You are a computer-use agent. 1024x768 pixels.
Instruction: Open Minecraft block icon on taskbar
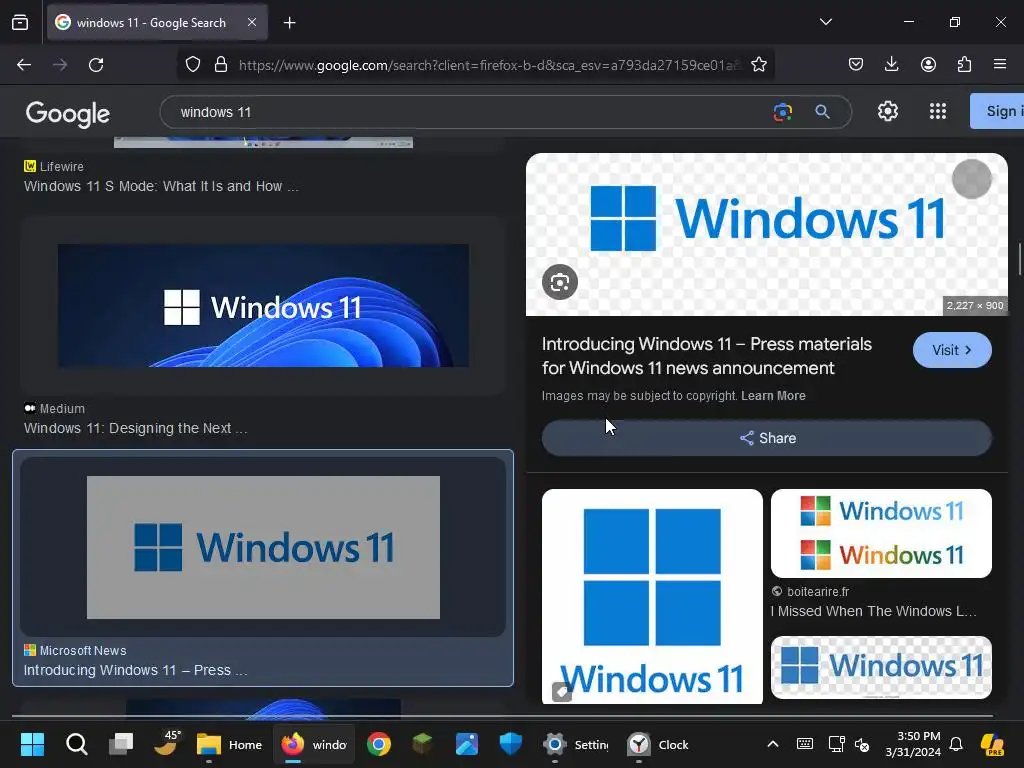[423, 744]
